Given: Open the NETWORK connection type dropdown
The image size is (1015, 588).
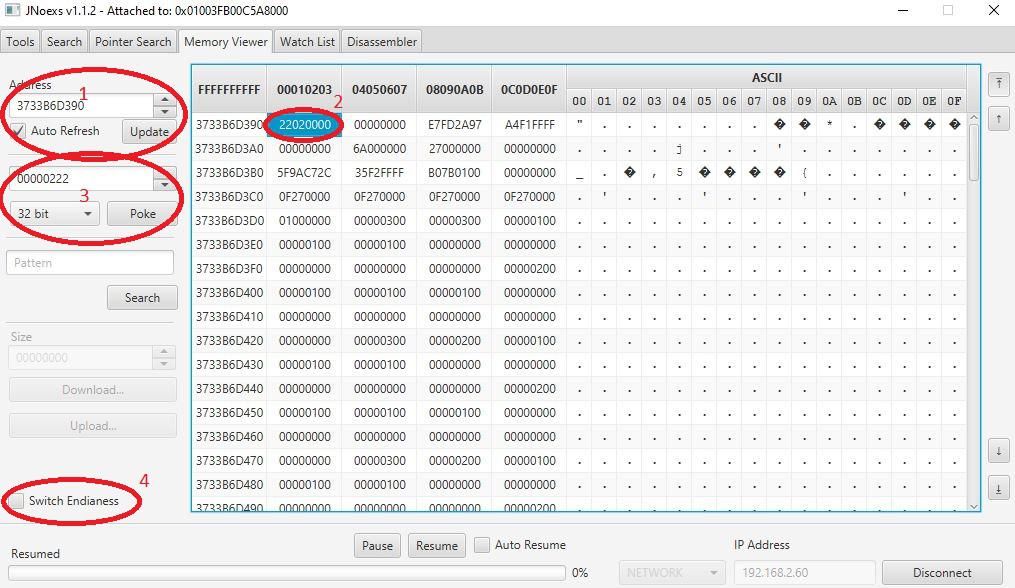Looking at the screenshot, I should point(670,573).
